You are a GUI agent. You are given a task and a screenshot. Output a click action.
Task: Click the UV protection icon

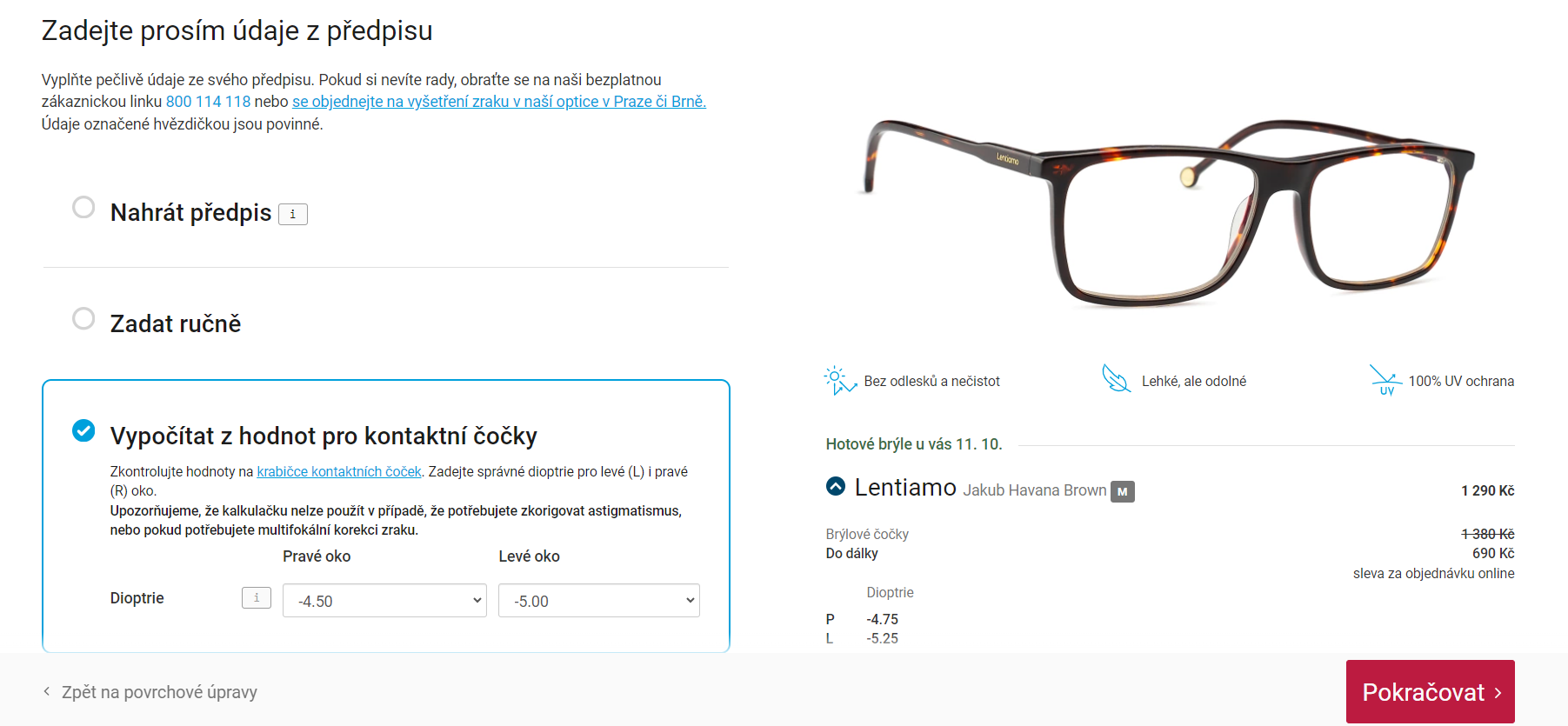coord(1385,380)
